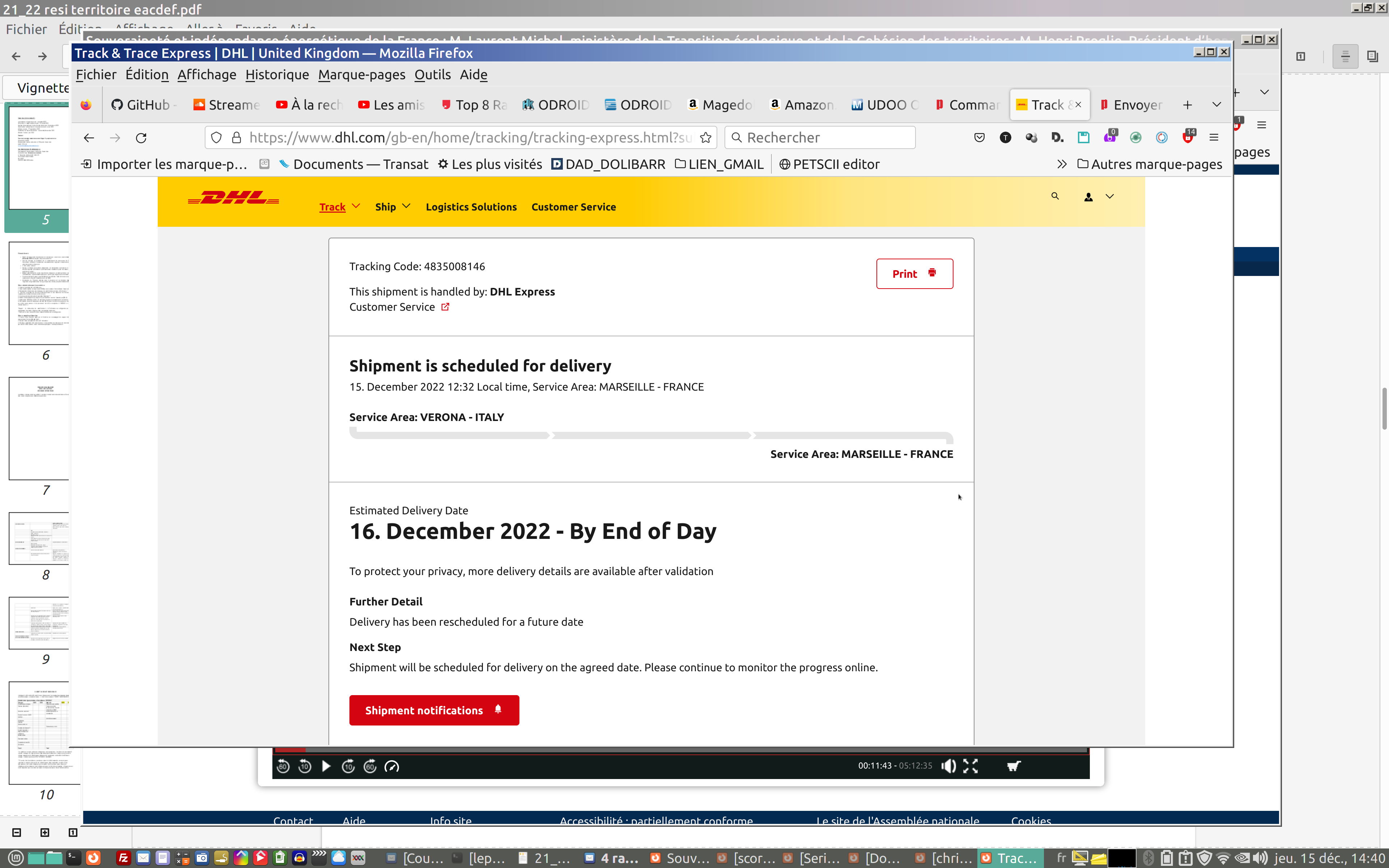The width and height of the screenshot is (1389, 868).
Task: Open the DHL site search magnifier
Action: pos(1054,196)
